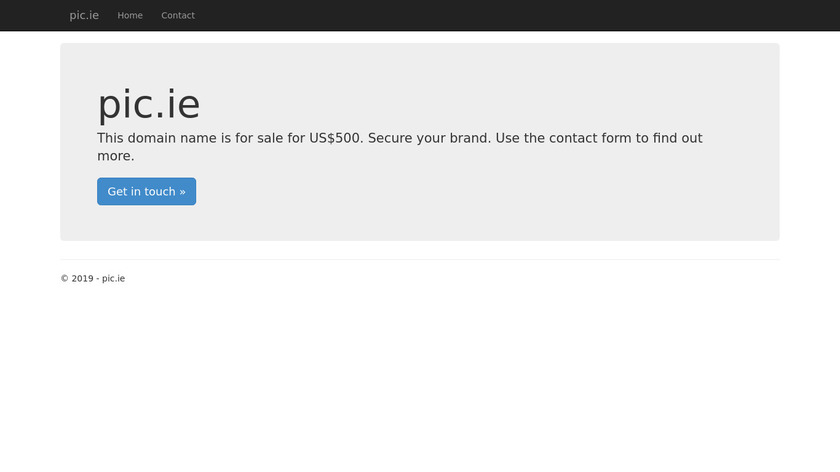The height and width of the screenshot is (472, 840).
Task: Go to the Contact page
Action: pyautogui.click(x=178, y=15)
